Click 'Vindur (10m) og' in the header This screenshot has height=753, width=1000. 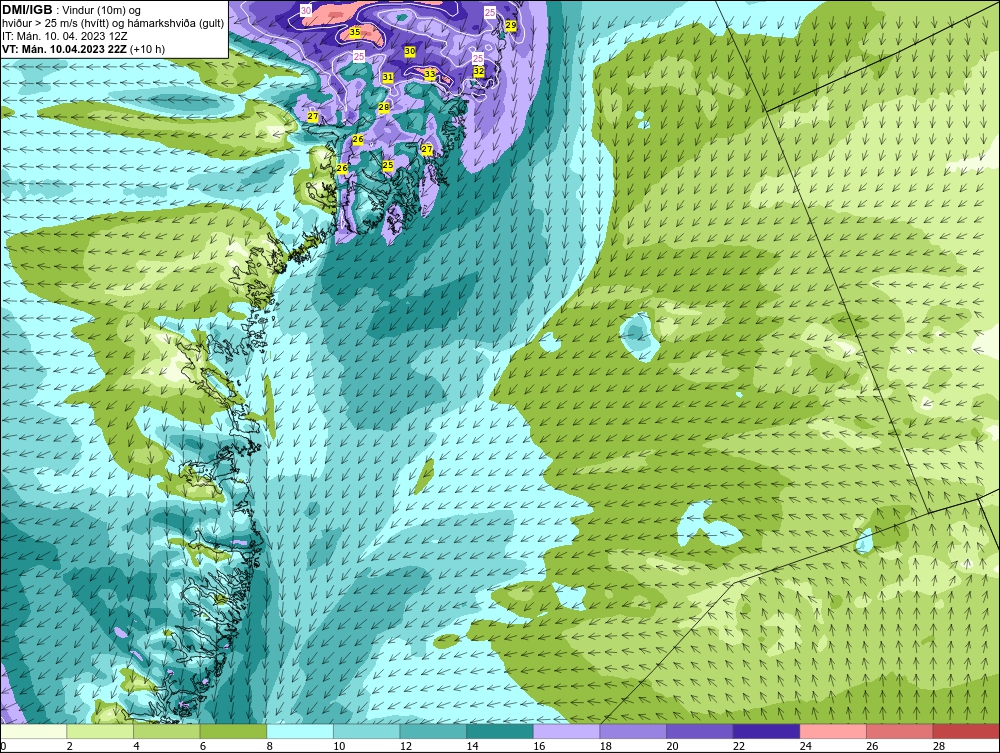[x=103, y=10]
